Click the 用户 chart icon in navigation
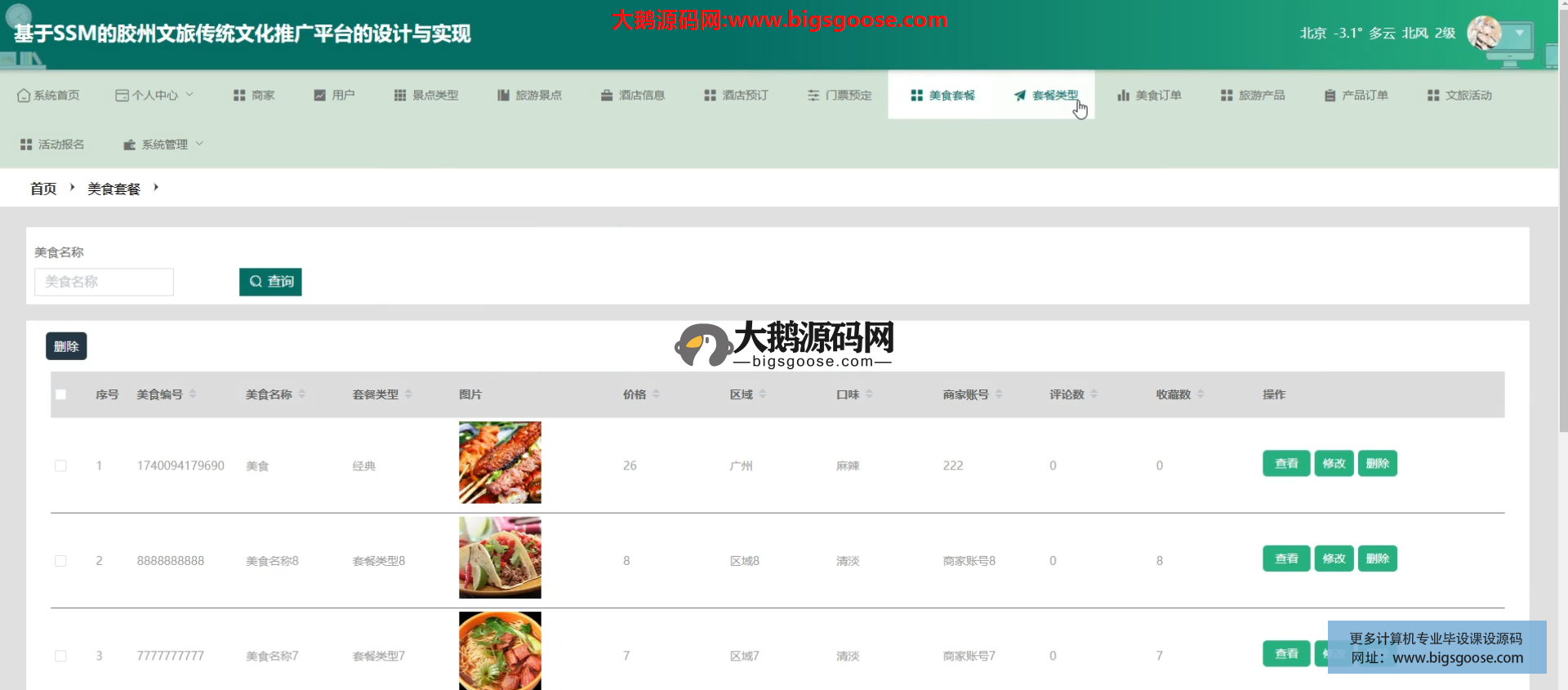Screen dimensions: 1568x690 [320, 96]
